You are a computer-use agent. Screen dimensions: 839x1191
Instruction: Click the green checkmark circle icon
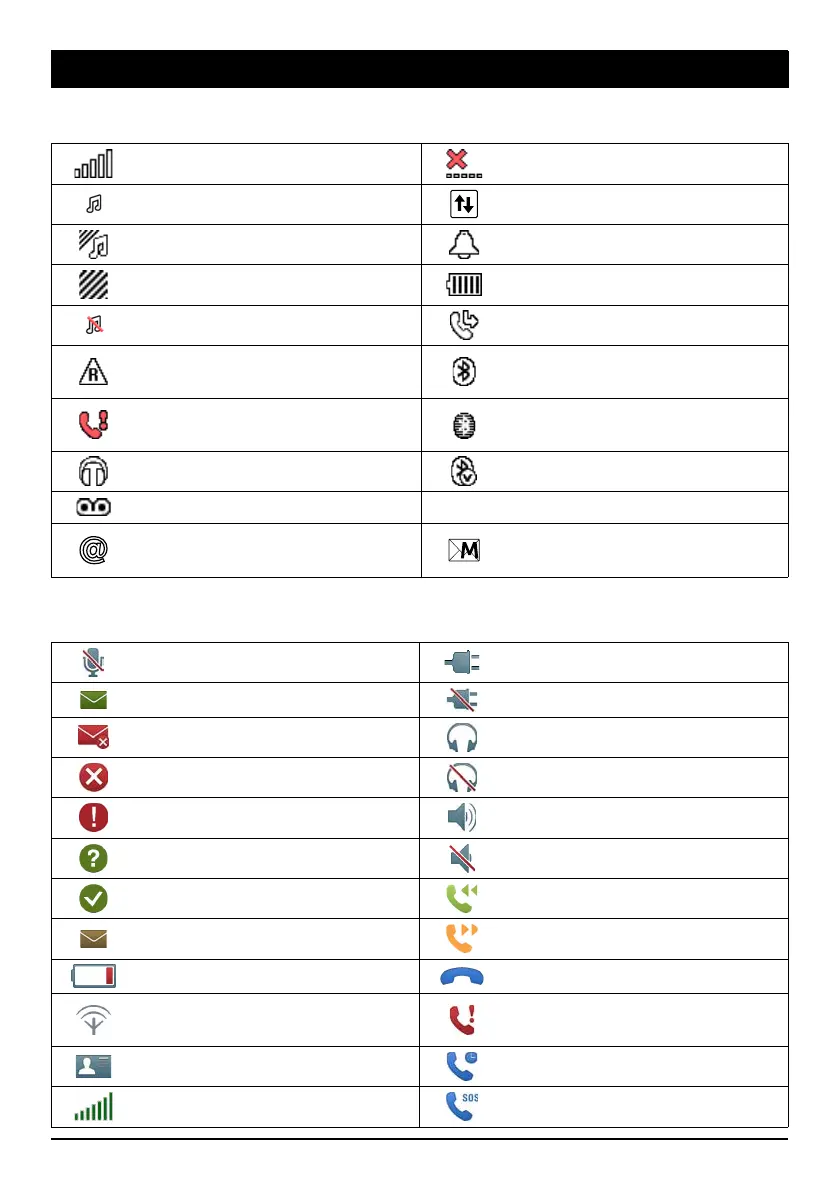pyautogui.click(x=93, y=897)
